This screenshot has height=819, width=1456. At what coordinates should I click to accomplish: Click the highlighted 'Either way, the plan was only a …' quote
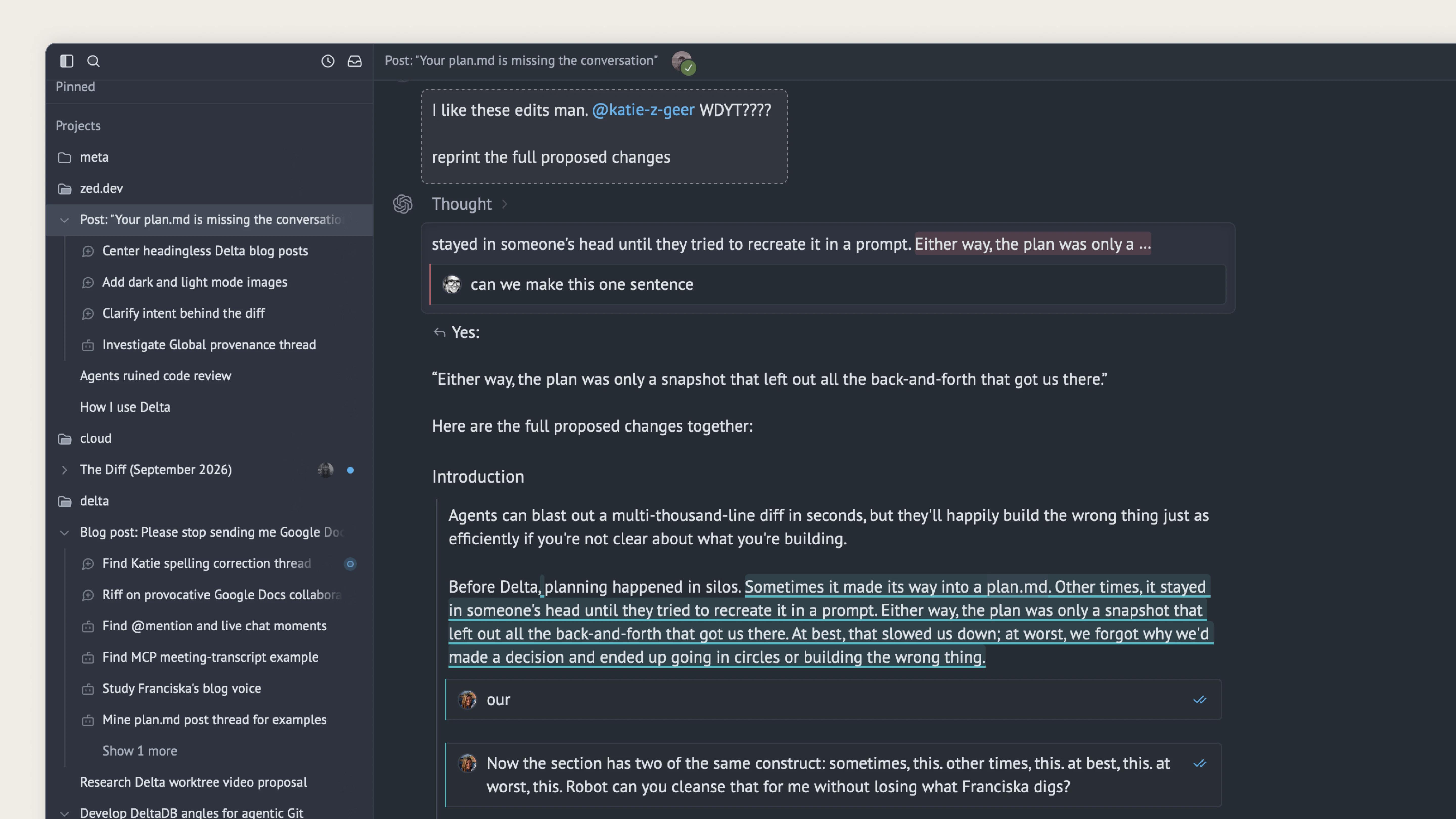(x=1033, y=244)
